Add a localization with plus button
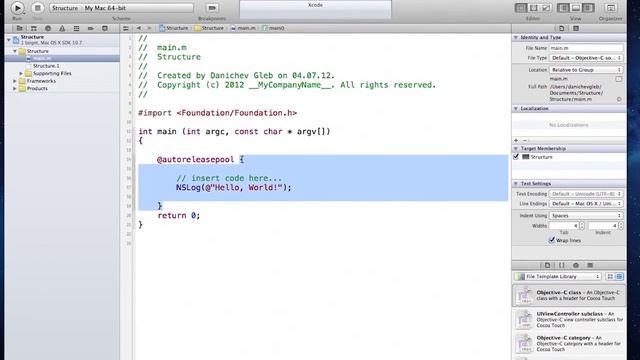The width and height of the screenshot is (640, 360). click(516, 140)
